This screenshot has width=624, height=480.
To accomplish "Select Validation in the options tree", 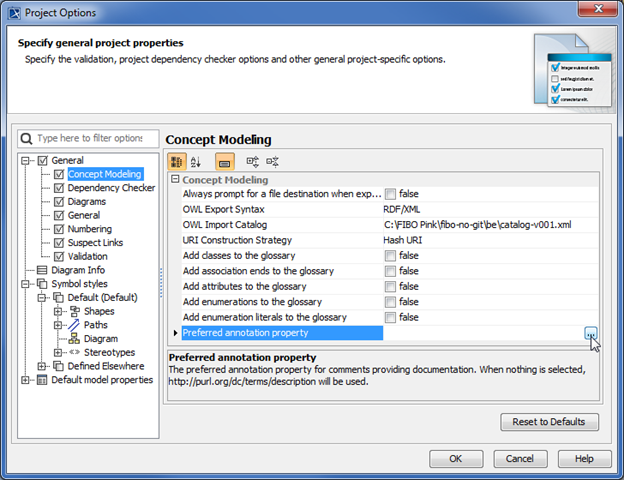I will tap(88, 256).
